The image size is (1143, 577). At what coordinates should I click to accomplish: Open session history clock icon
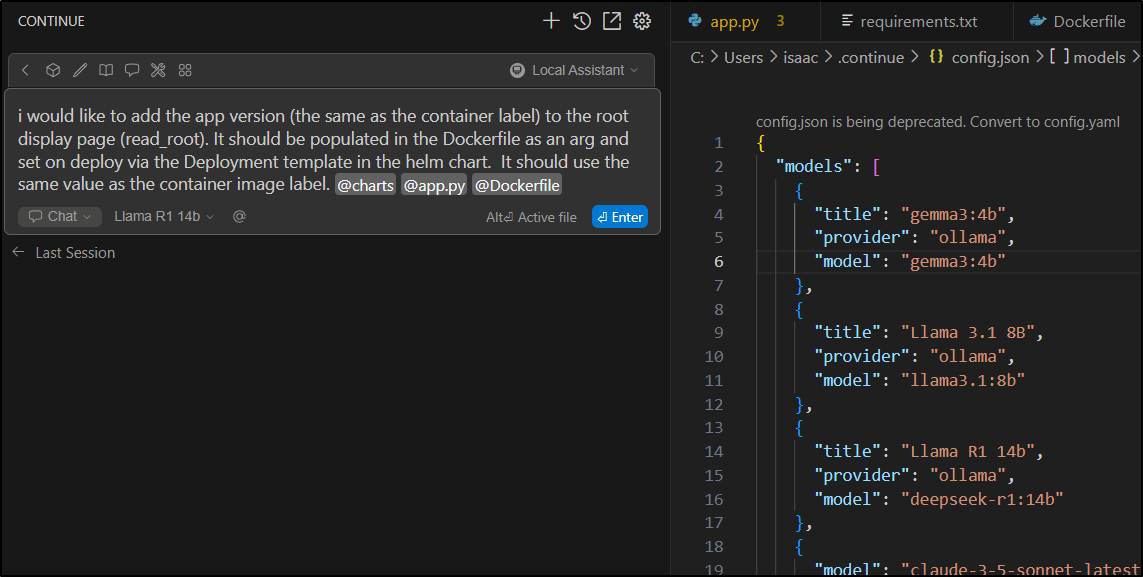[x=581, y=21]
